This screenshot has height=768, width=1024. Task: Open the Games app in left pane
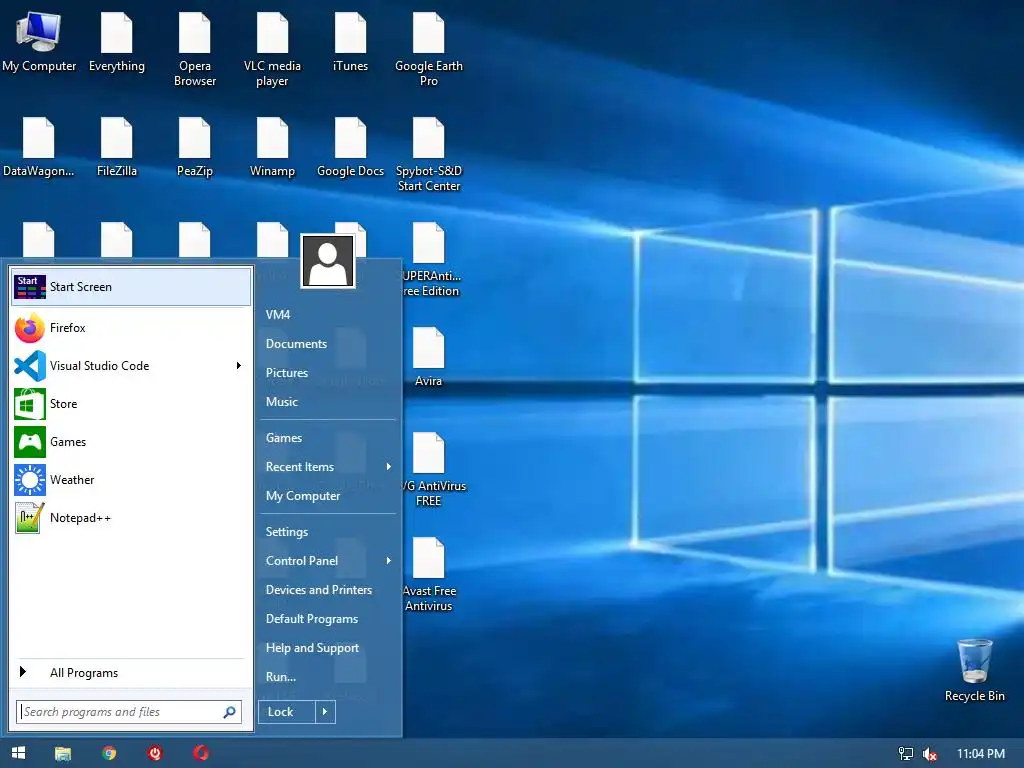tap(131, 441)
